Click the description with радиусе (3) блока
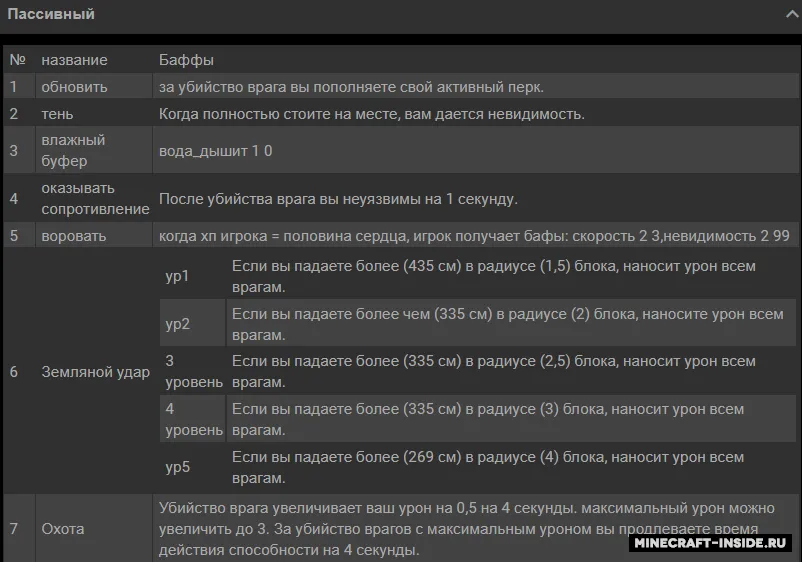The image size is (802, 562). pyautogui.click(x=488, y=419)
